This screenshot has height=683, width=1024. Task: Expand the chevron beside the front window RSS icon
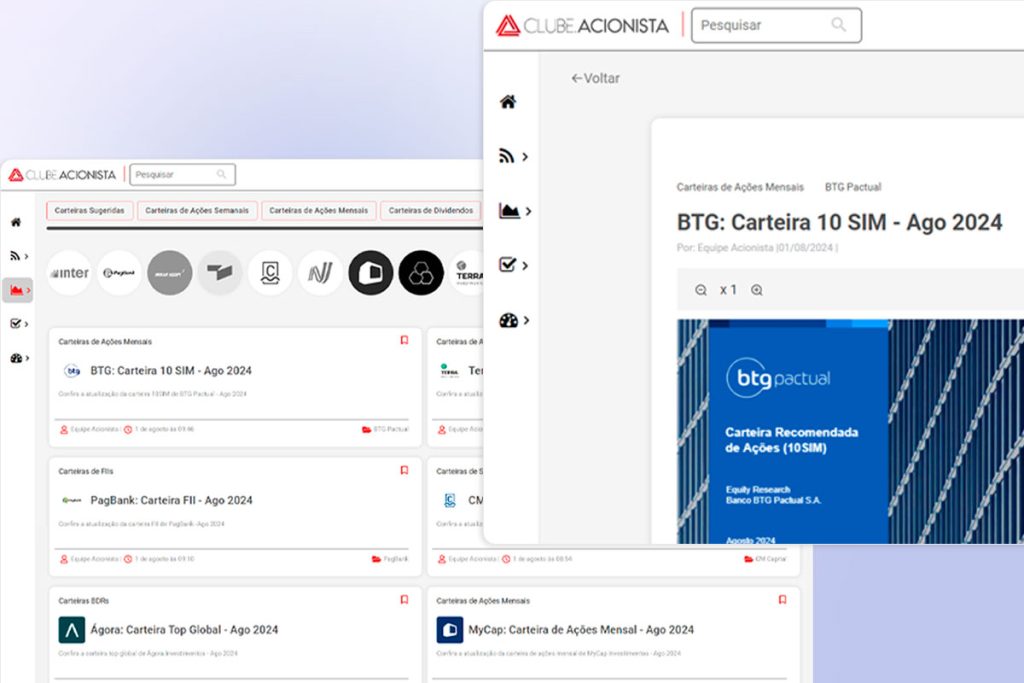coord(525,157)
